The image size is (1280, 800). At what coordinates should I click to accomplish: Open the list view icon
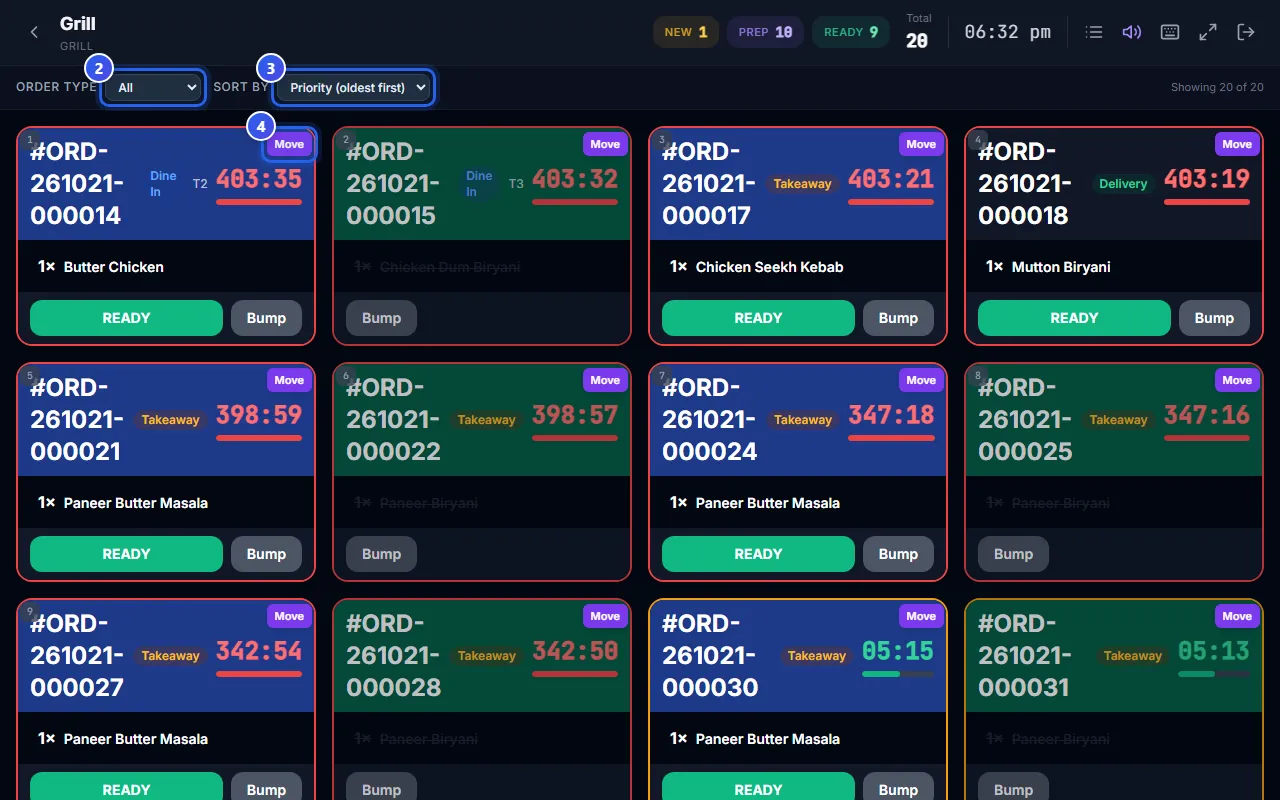click(1094, 32)
